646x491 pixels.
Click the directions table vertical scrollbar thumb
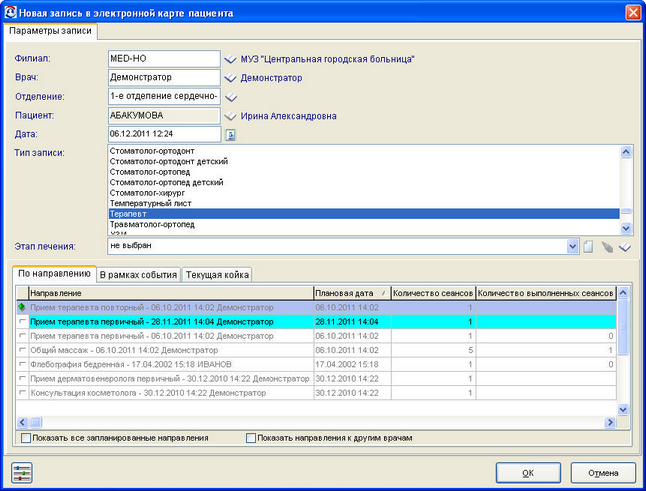pyautogui.click(x=623, y=327)
